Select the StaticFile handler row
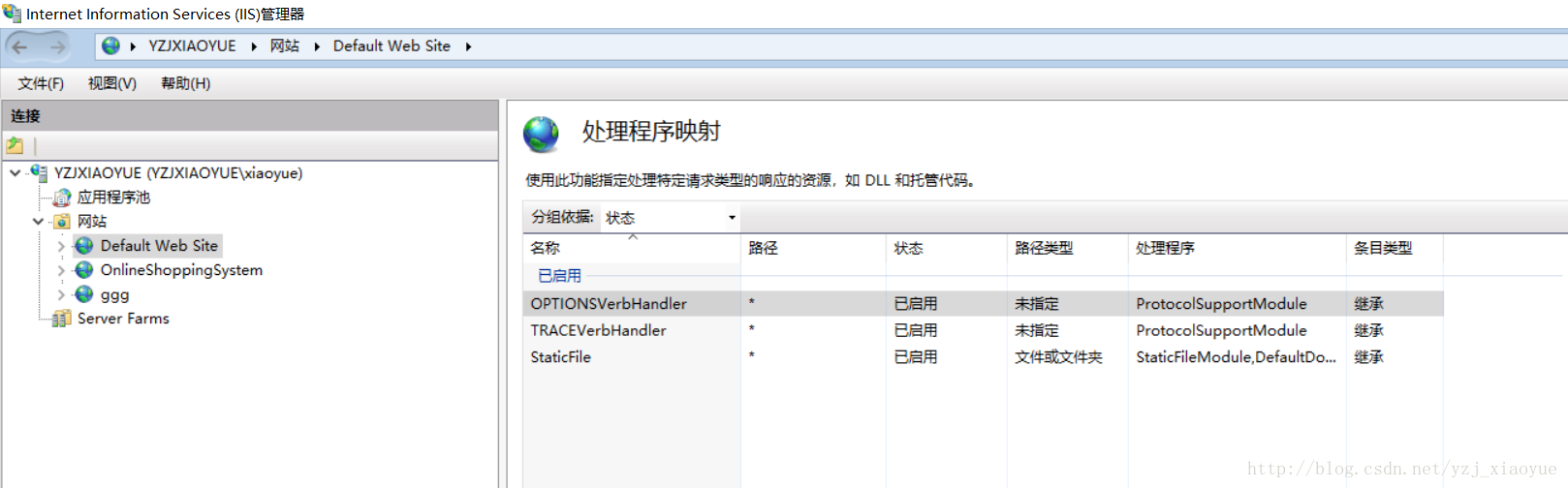 click(983, 357)
